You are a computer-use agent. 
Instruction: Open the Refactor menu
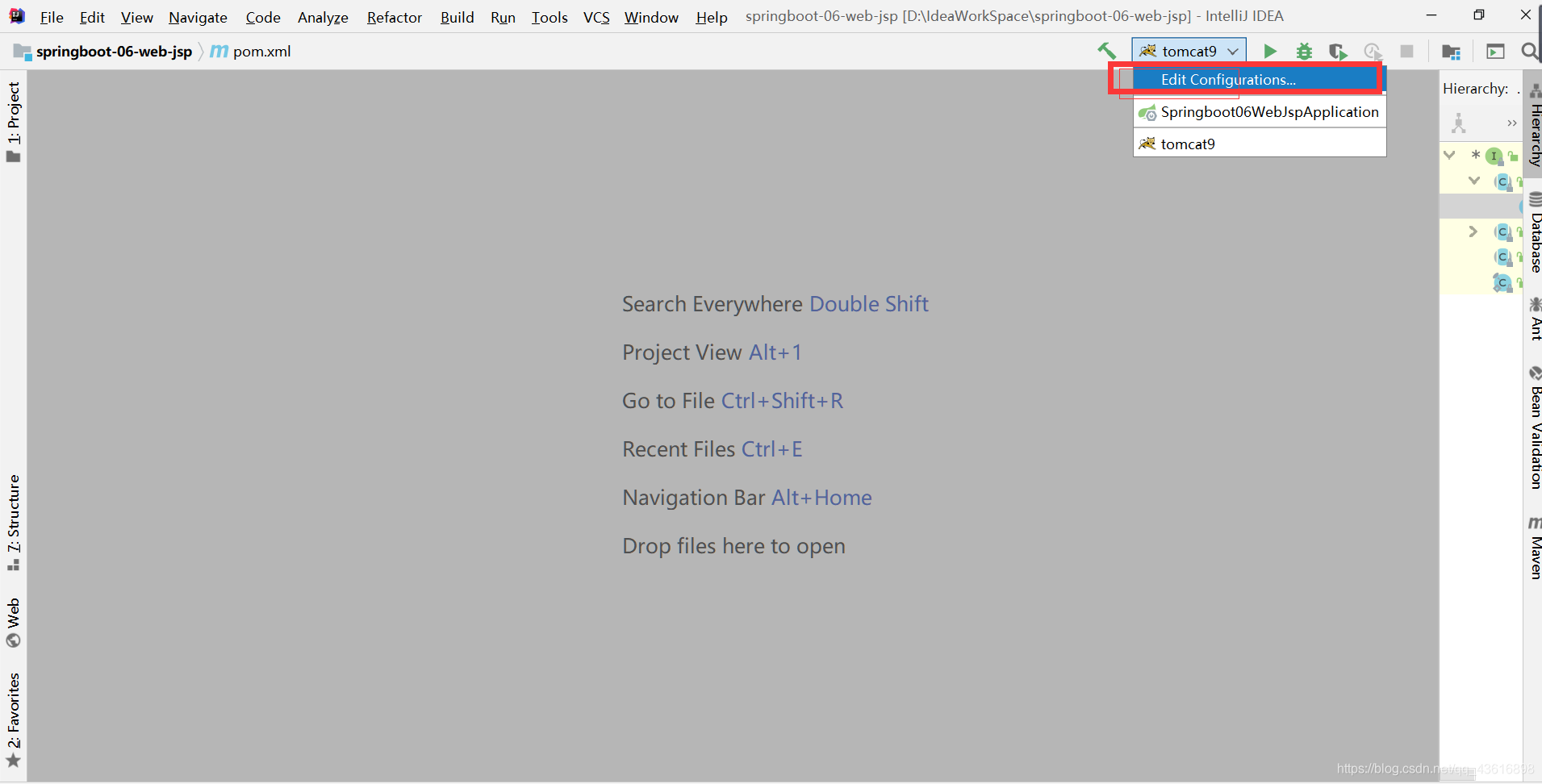tap(394, 17)
